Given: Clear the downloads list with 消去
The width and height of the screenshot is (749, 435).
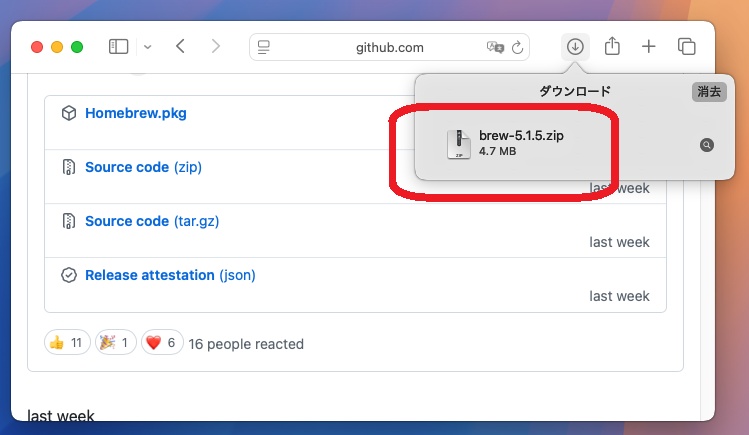Looking at the screenshot, I should (709, 91).
